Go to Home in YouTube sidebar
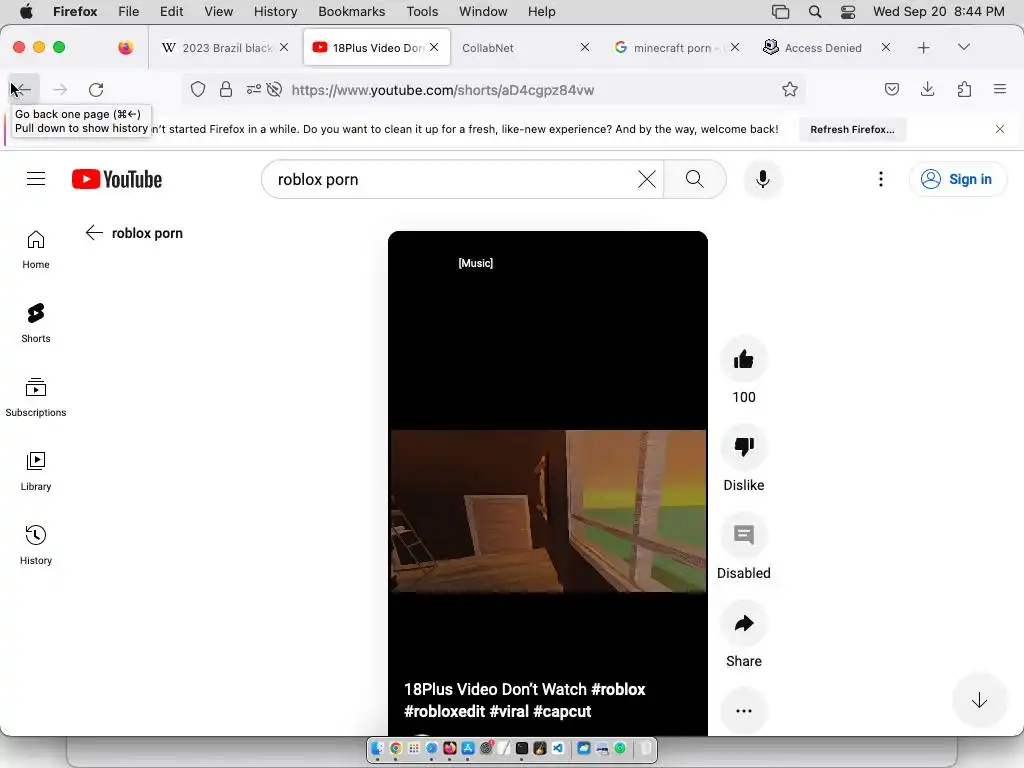Image resolution: width=1024 pixels, height=768 pixels. coord(36,249)
